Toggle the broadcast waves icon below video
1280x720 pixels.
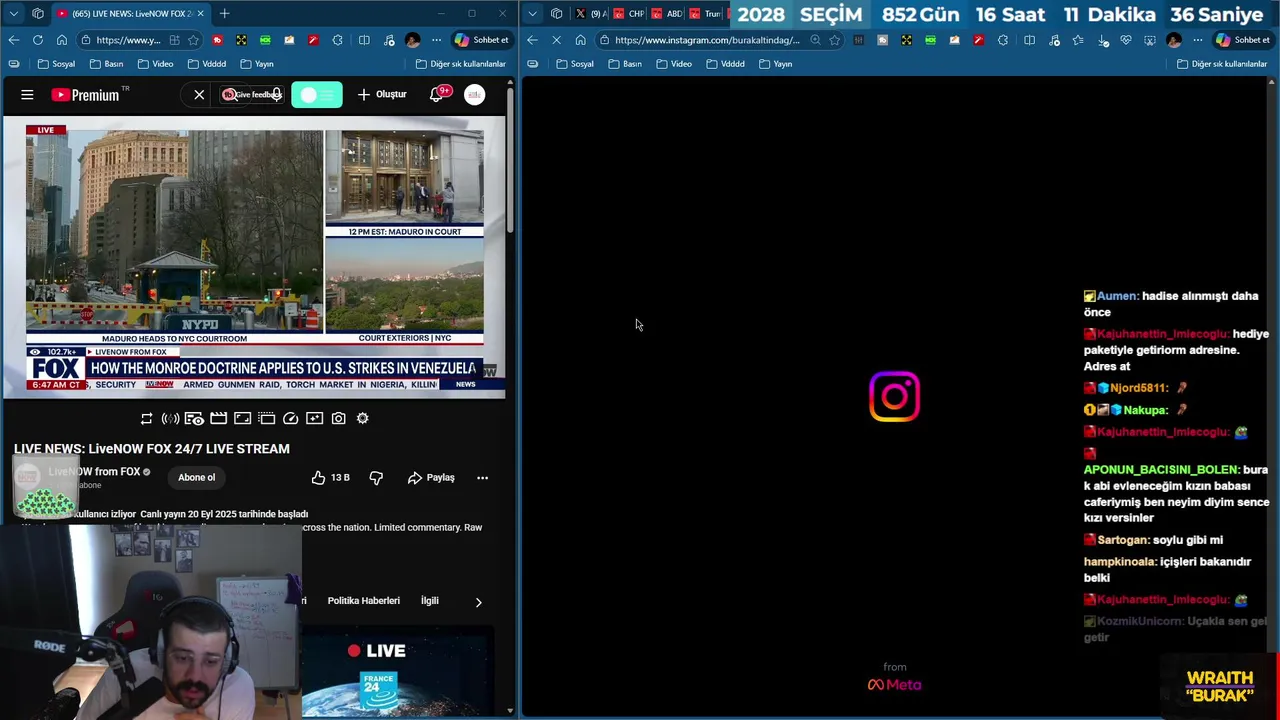(170, 418)
